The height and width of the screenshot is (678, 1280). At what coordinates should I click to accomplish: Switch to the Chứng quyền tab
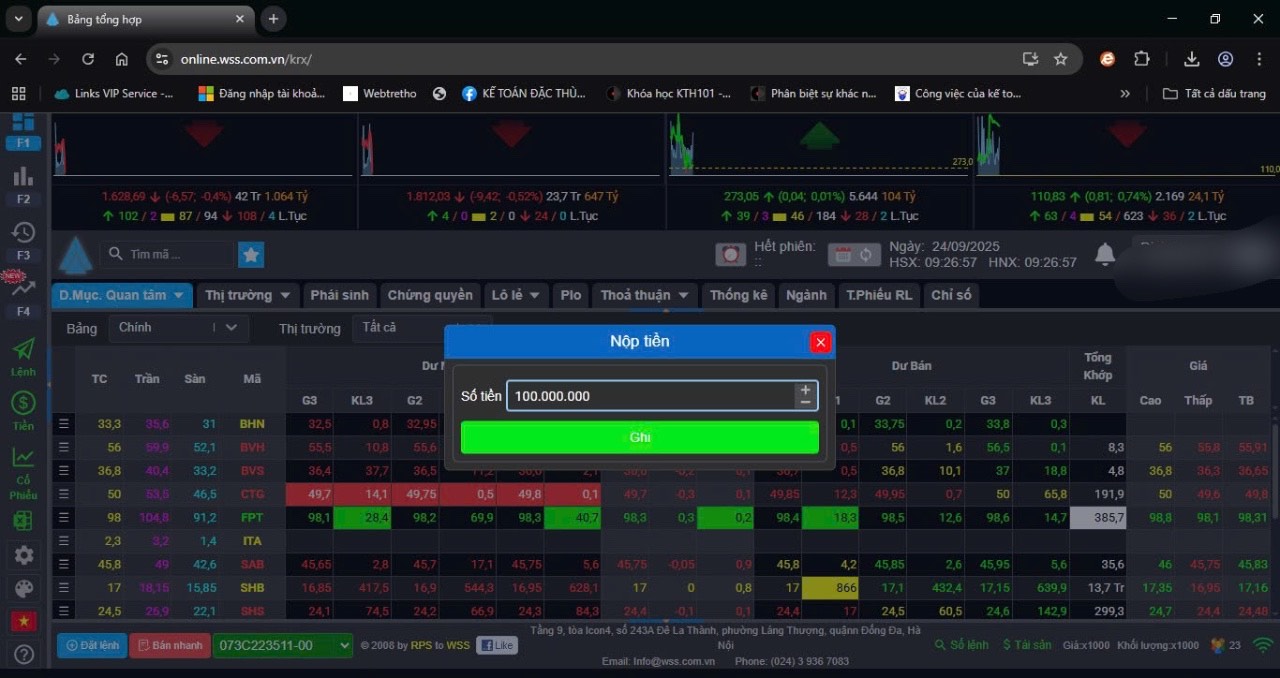click(430, 295)
